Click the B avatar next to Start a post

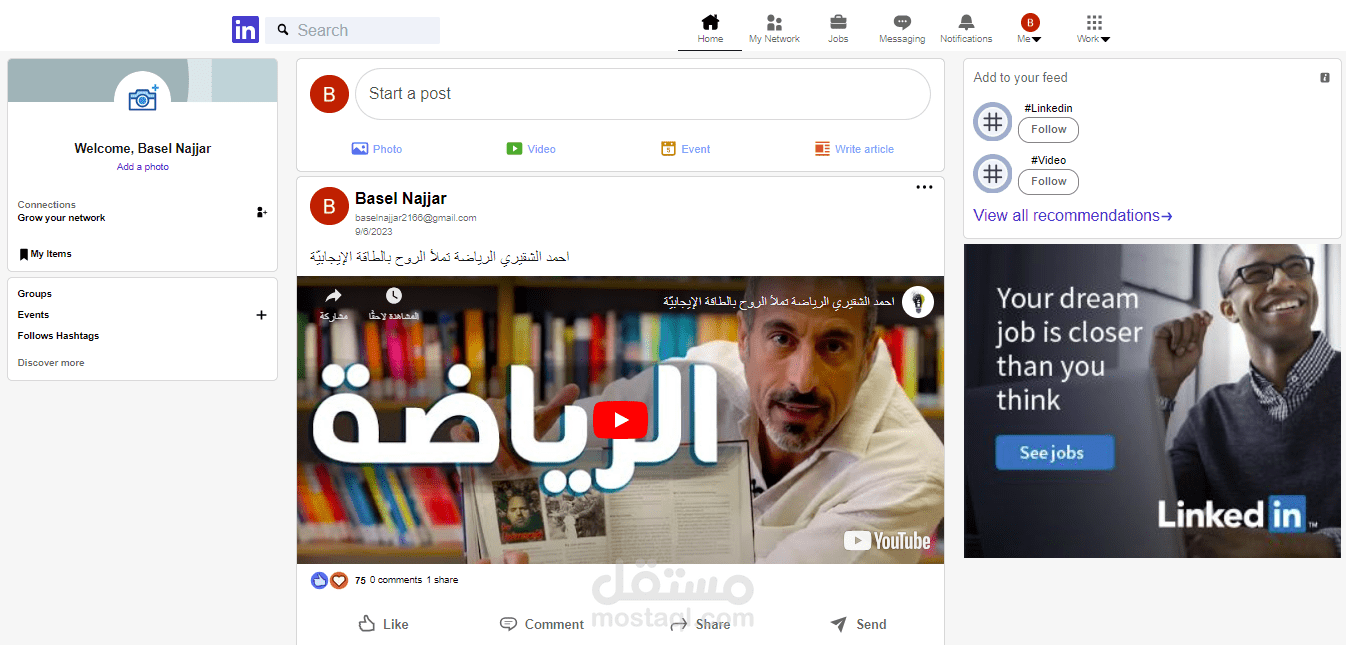click(x=329, y=94)
